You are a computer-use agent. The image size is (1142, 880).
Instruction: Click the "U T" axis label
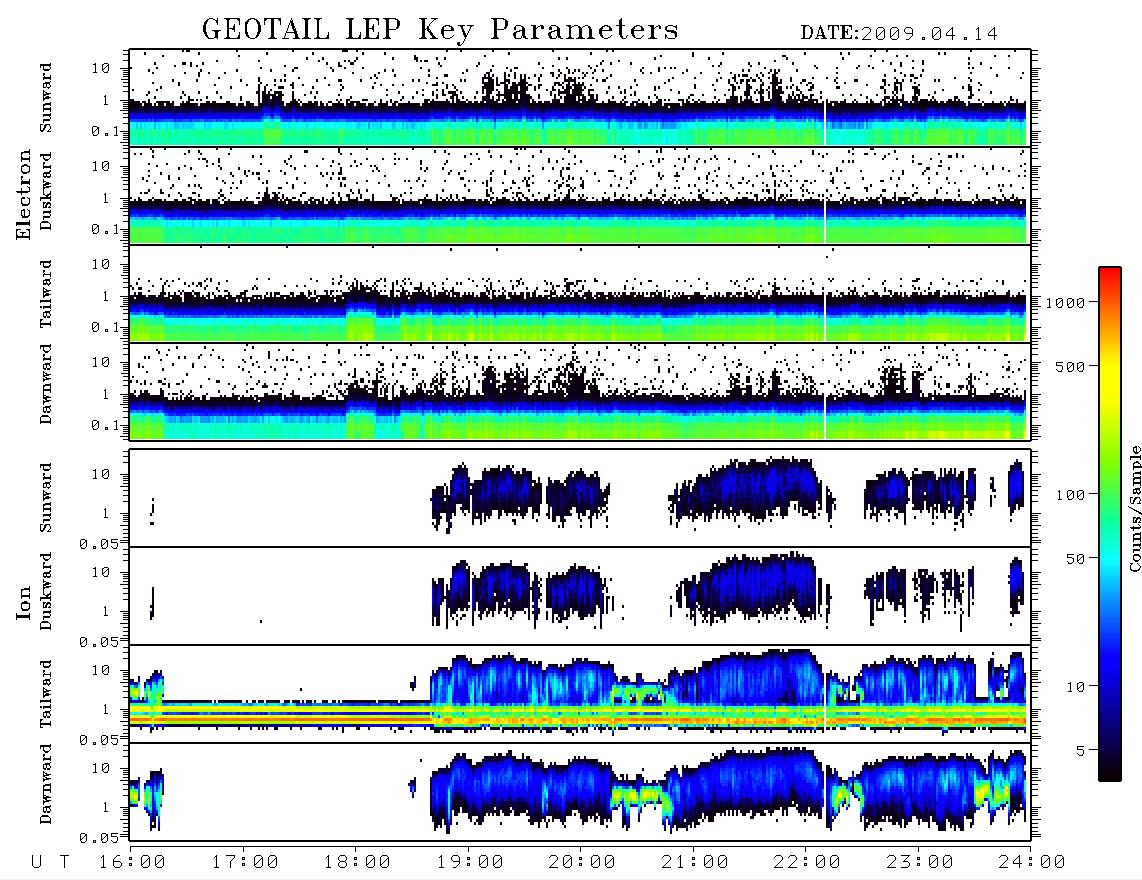tap(51, 863)
